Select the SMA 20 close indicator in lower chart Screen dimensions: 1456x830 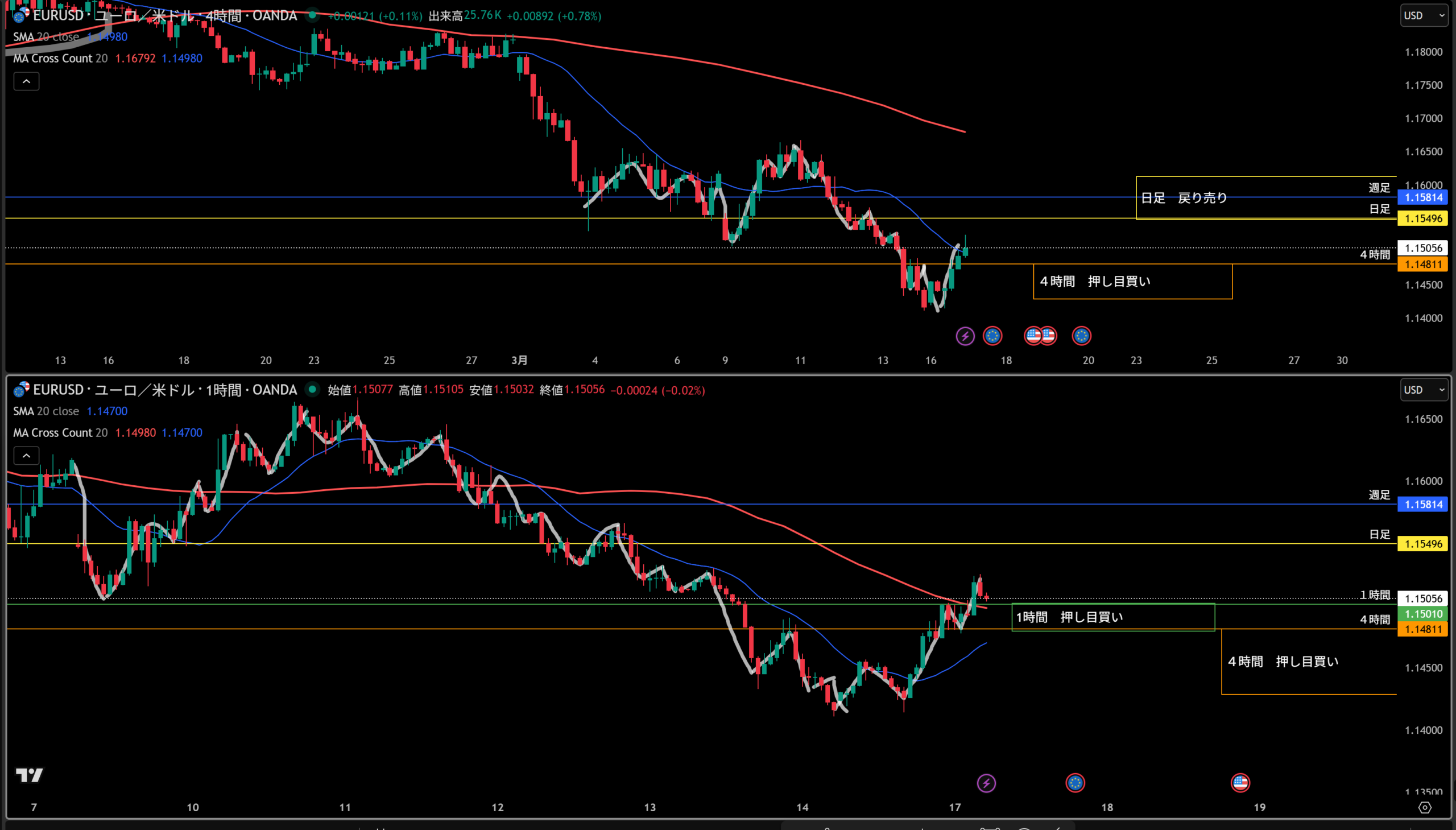click(46, 411)
